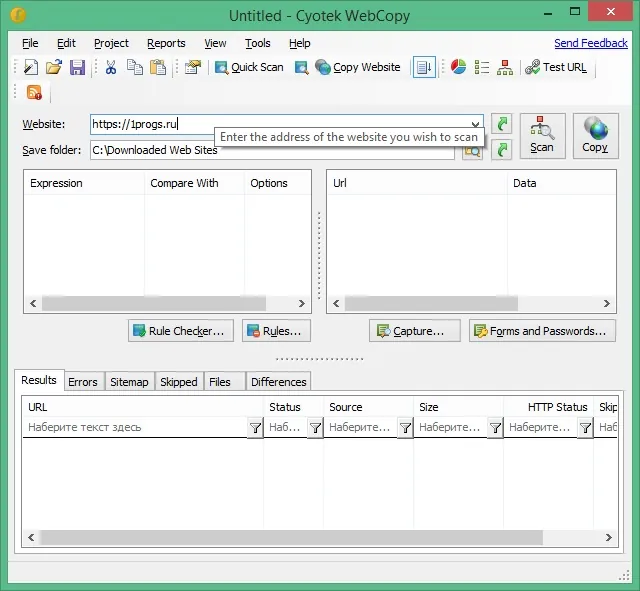Switch to the Sitemap tab
The image size is (640, 591).
129,382
